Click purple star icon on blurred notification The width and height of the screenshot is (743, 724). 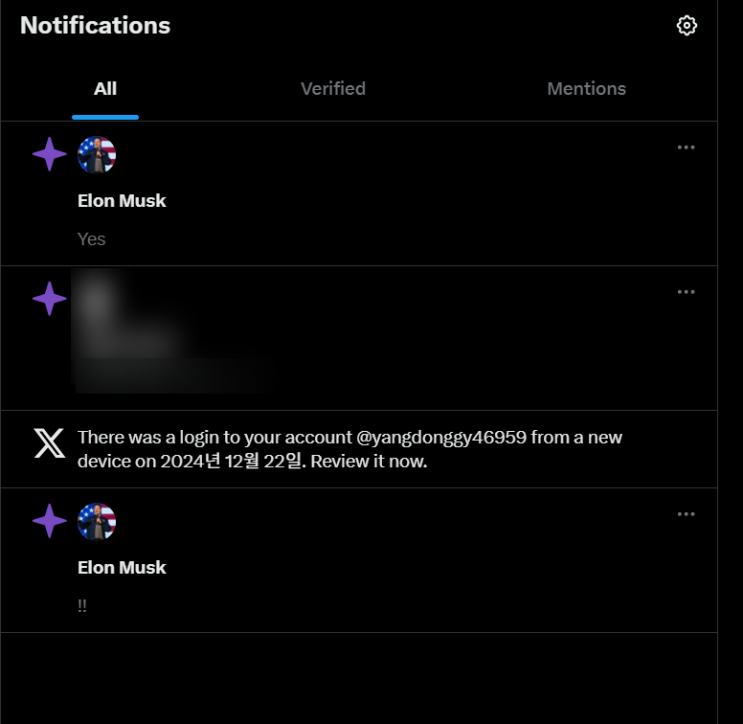(x=49, y=299)
